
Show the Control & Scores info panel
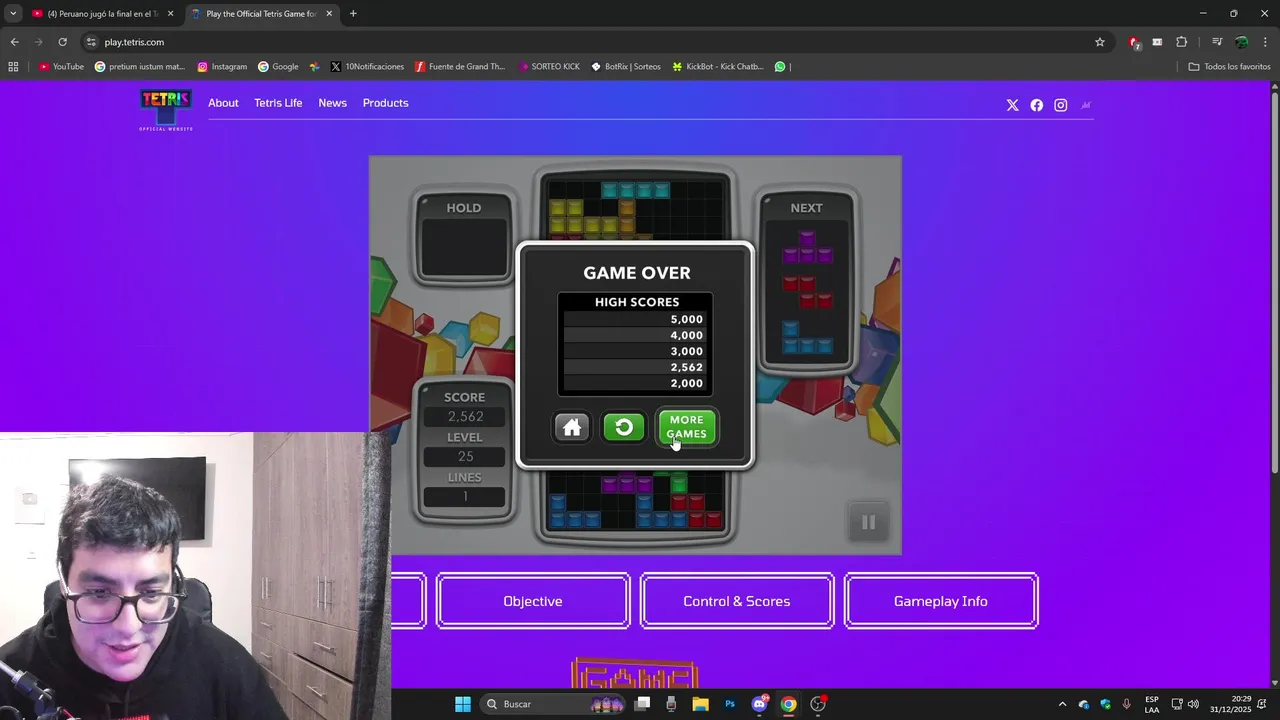coord(737,601)
